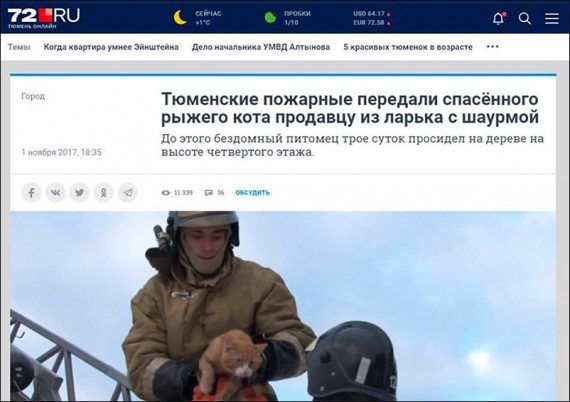Image resolution: width=570 pixels, height=402 pixels.
Task: Open the 'Город' category link
Action: coord(33,96)
